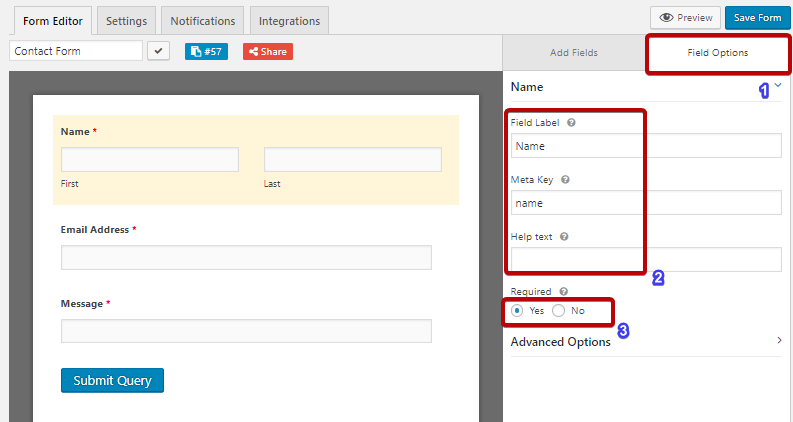Click the help icon next to Meta Key
Viewport: 793px width, 422px height.
[x=565, y=180]
